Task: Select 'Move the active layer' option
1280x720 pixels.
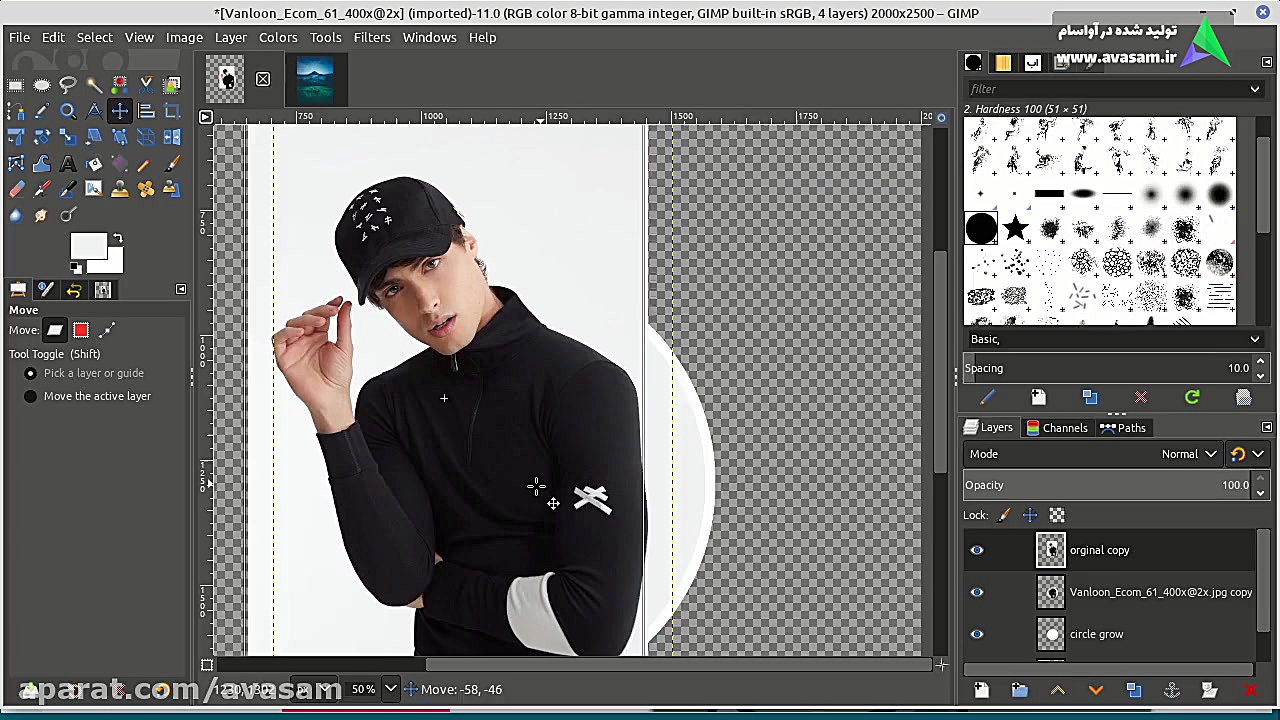Action: click(31, 396)
